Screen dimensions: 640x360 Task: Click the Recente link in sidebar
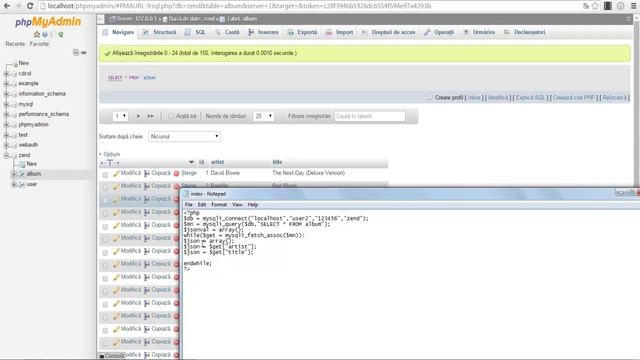click(15, 44)
